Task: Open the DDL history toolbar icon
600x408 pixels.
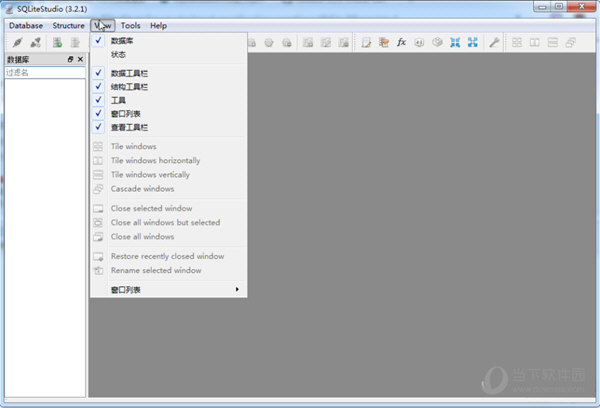Action: (384, 42)
